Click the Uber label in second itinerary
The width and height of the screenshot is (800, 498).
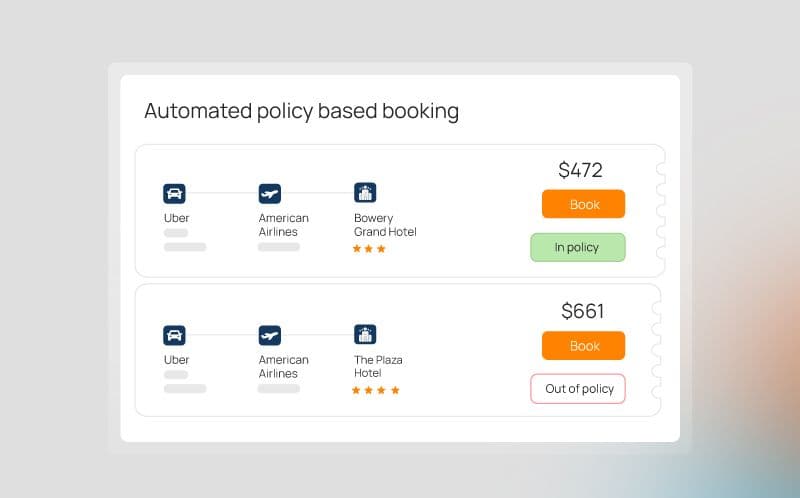(x=176, y=360)
